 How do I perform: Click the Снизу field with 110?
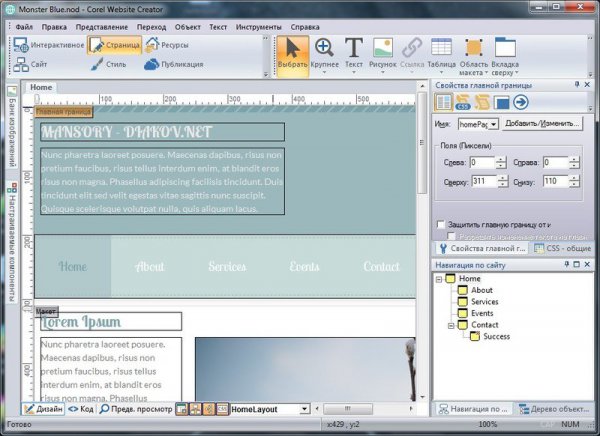(555, 181)
